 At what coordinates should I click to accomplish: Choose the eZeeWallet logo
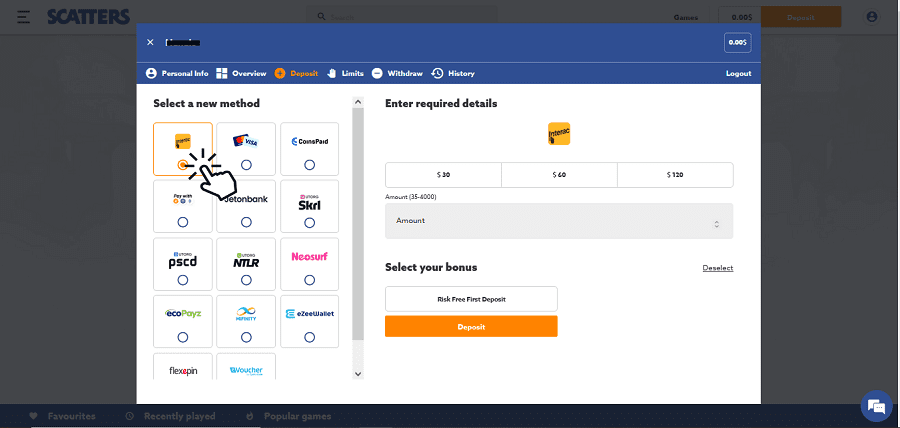click(309, 314)
